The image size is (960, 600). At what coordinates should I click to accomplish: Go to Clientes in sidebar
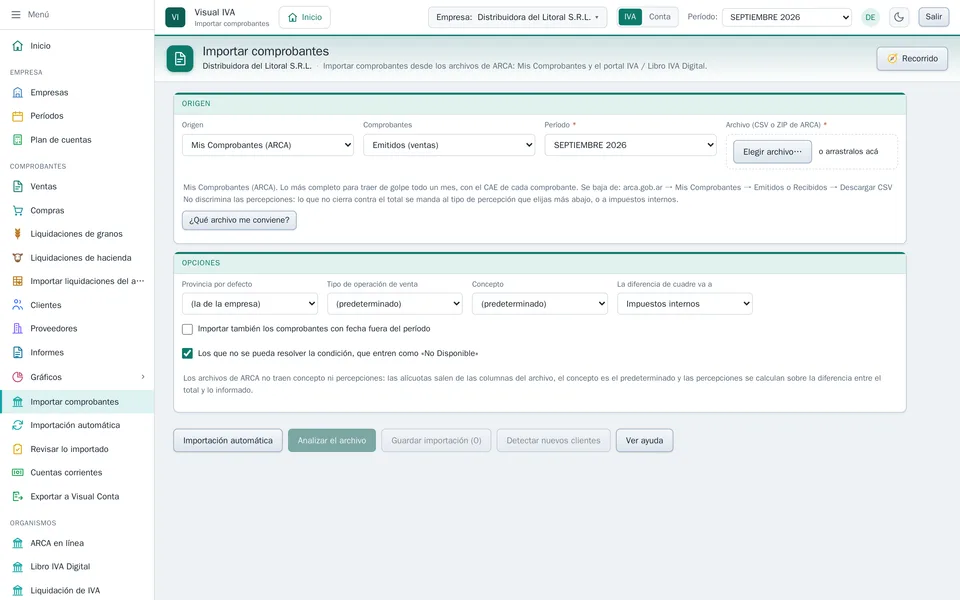(x=77, y=305)
